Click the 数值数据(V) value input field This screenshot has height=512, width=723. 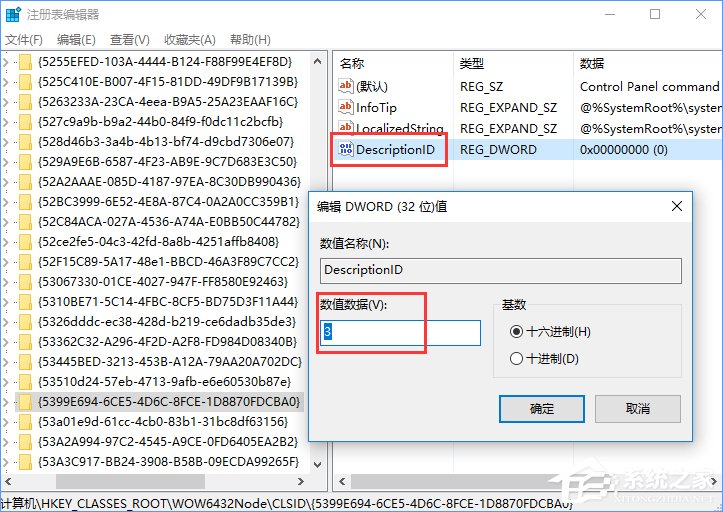pyautogui.click(x=400, y=333)
